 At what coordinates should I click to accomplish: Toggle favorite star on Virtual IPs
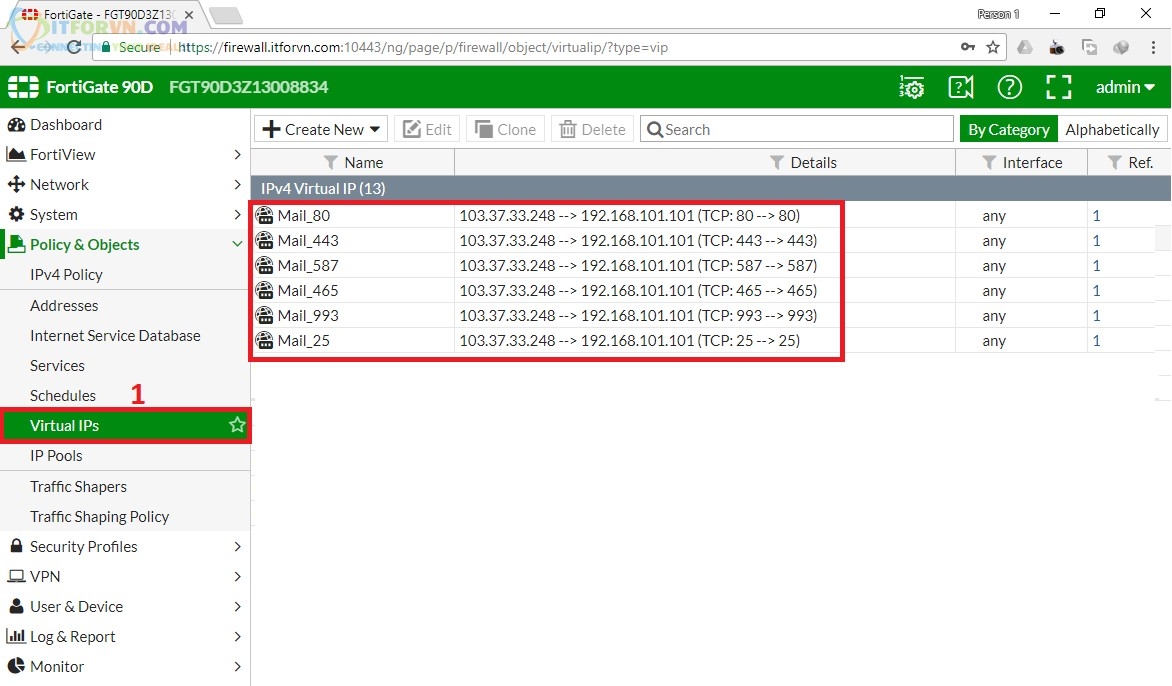pos(237,425)
